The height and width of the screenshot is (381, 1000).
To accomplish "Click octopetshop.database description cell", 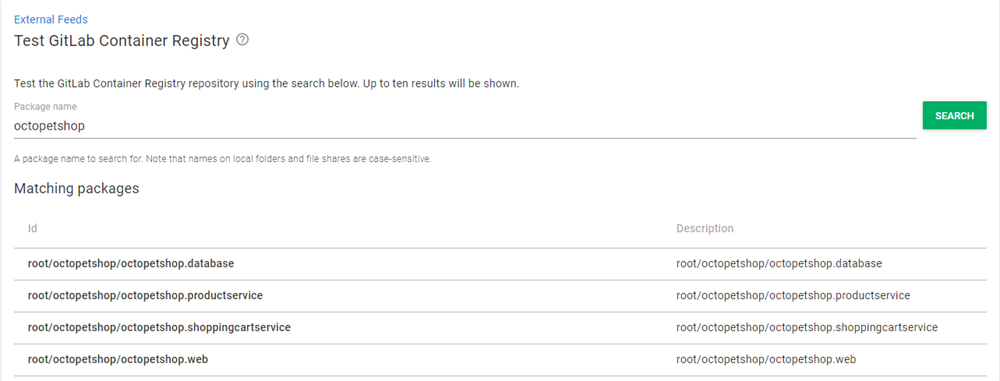I will click(x=779, y=264).
